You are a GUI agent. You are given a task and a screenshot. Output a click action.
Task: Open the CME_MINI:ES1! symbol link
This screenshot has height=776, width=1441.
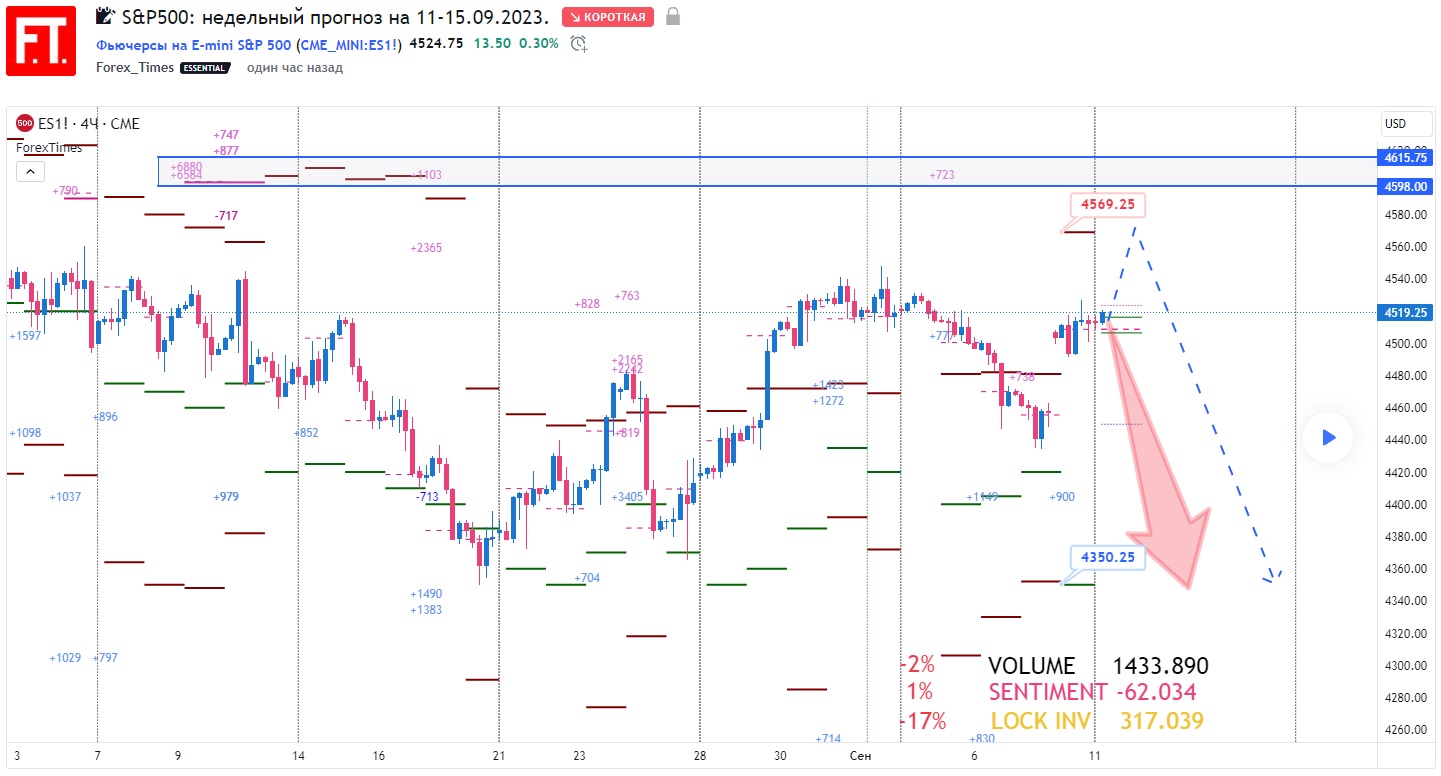click(x=349, y=44)
